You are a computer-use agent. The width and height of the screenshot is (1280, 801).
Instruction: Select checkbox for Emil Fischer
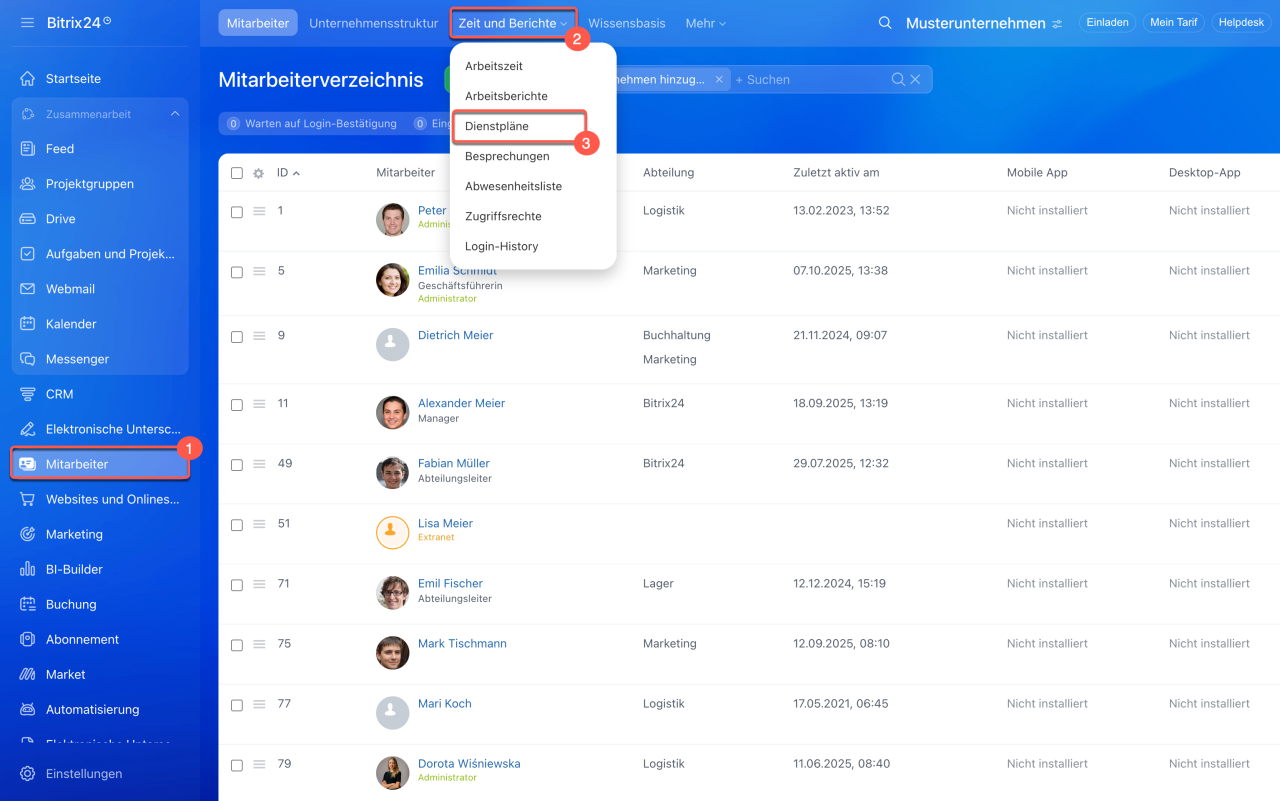click(x=237, y=585)
